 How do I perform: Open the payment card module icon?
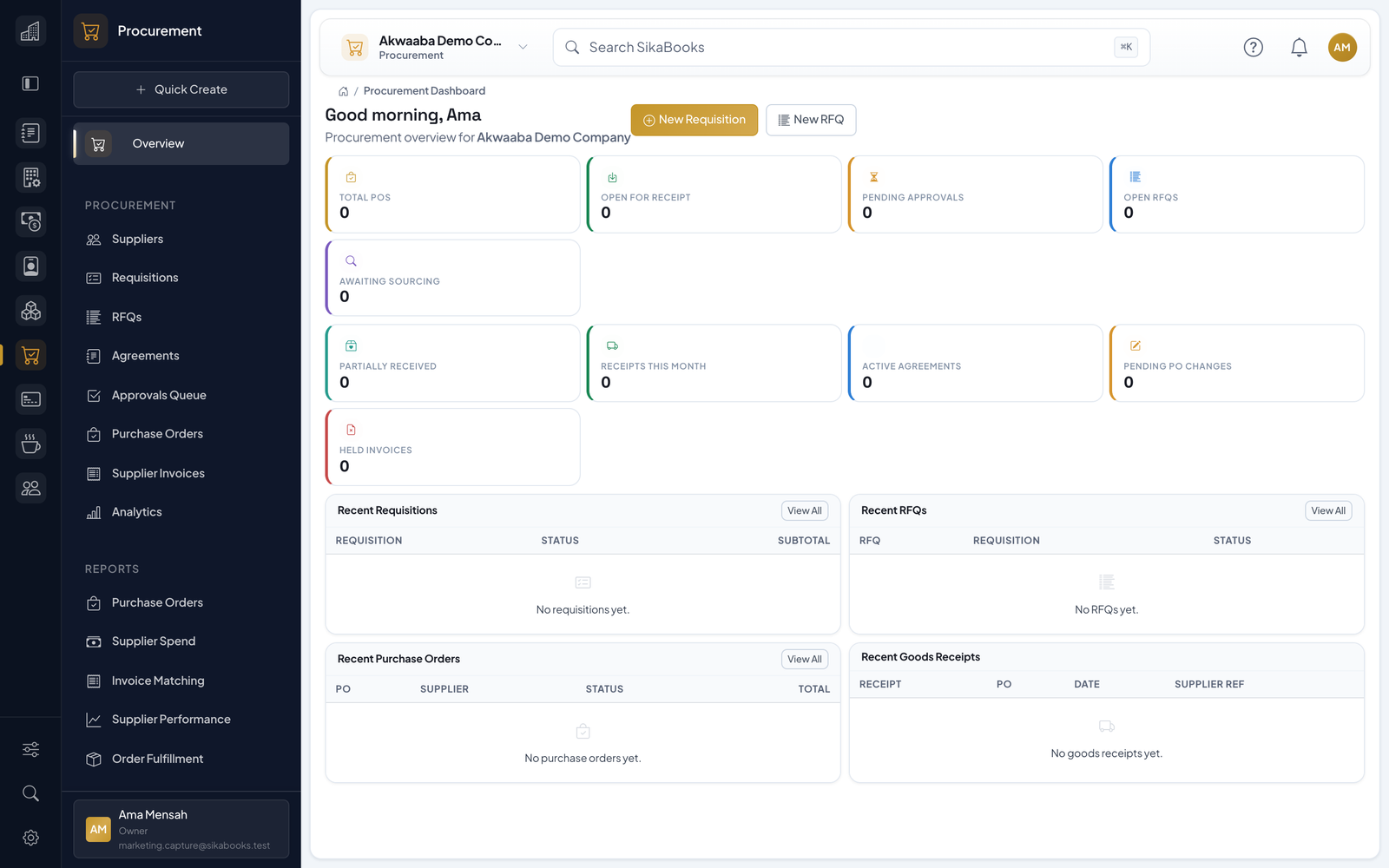tap(30, 399)
